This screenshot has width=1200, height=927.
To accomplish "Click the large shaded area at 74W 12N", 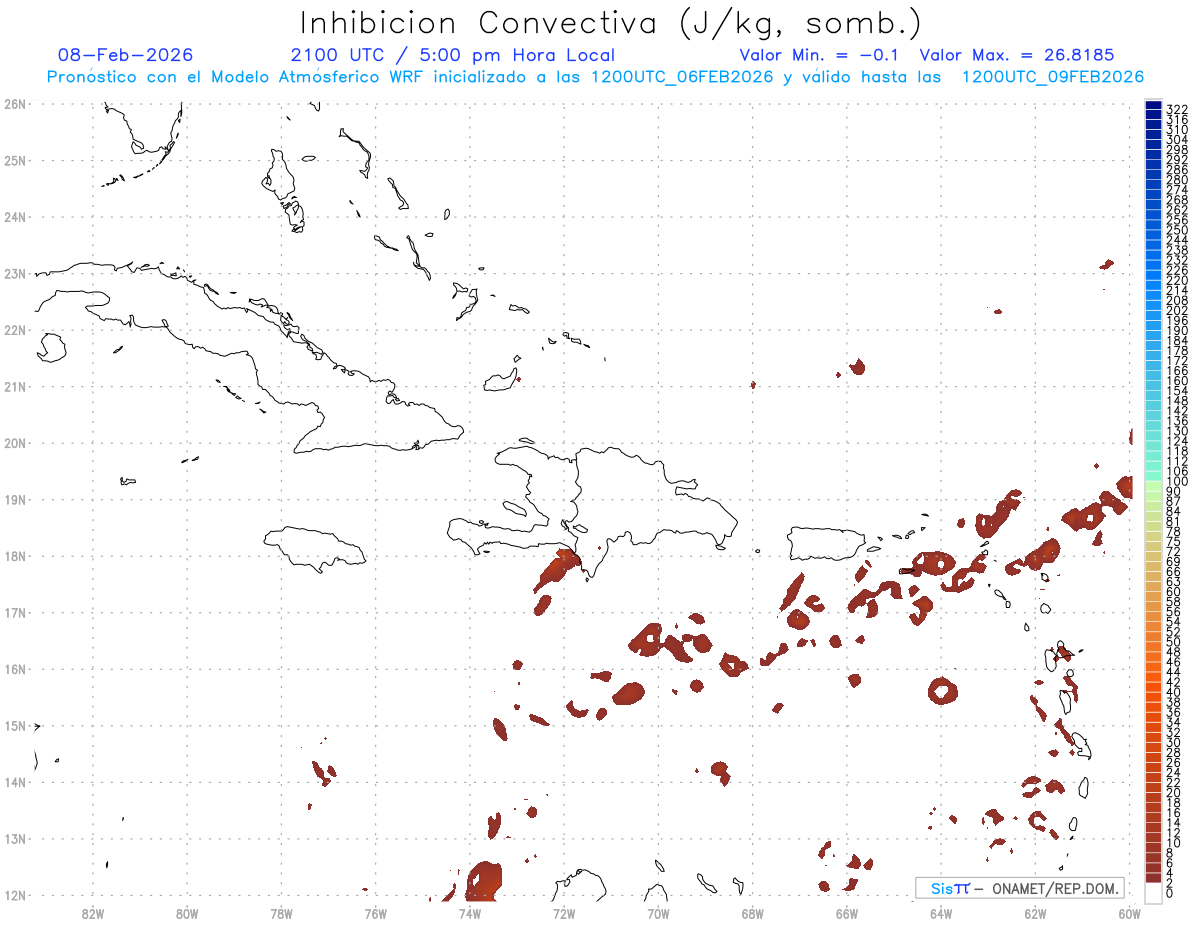I will (x=482, y=880).
